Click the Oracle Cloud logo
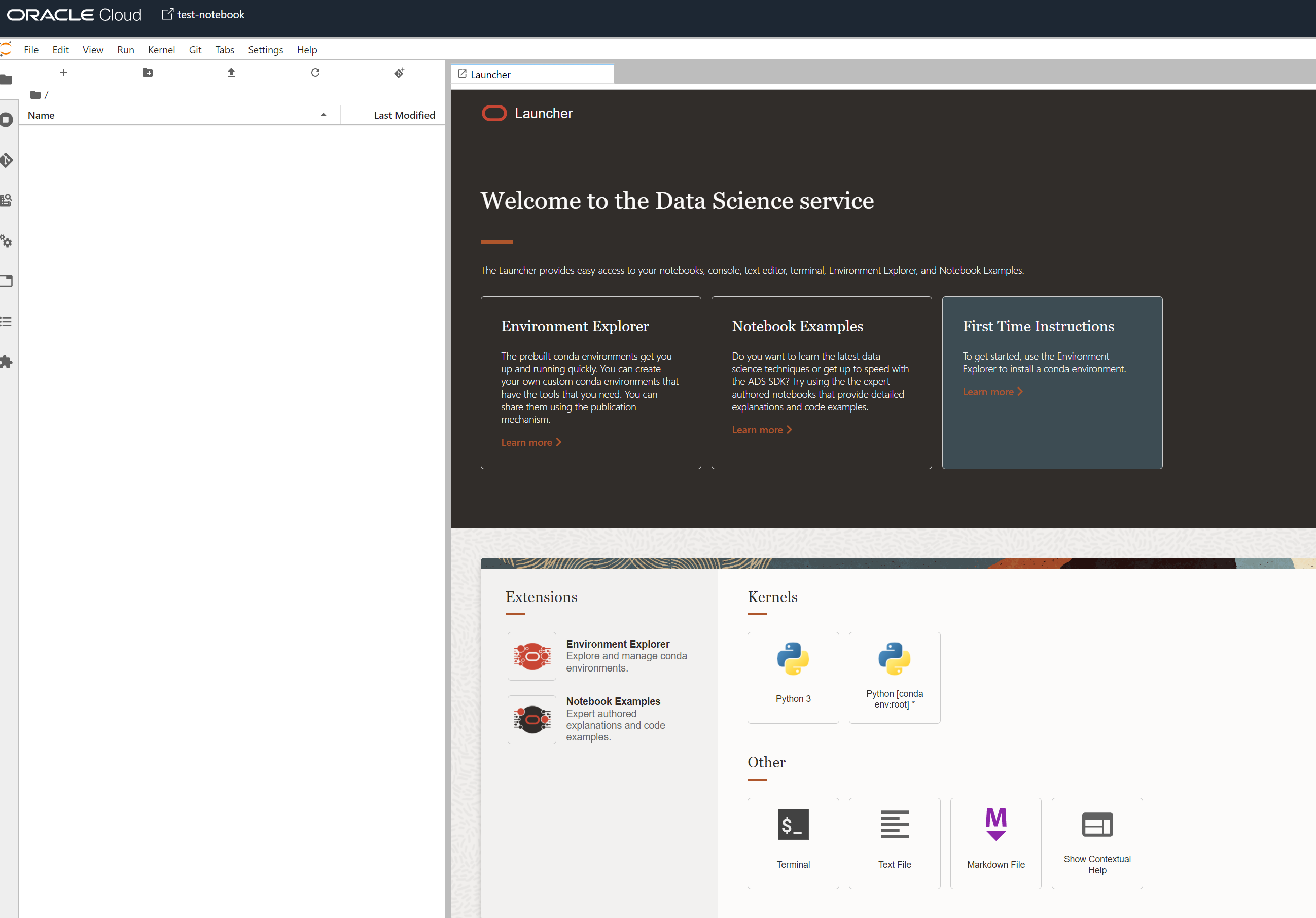 (75, 15)
